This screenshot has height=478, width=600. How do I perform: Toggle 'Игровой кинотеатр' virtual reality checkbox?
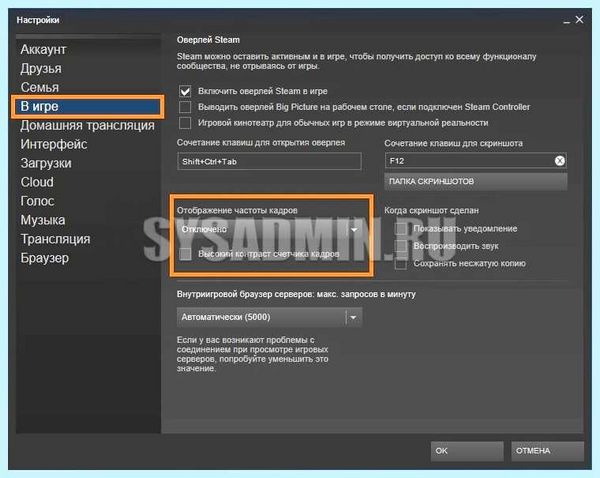click(185, 123)
